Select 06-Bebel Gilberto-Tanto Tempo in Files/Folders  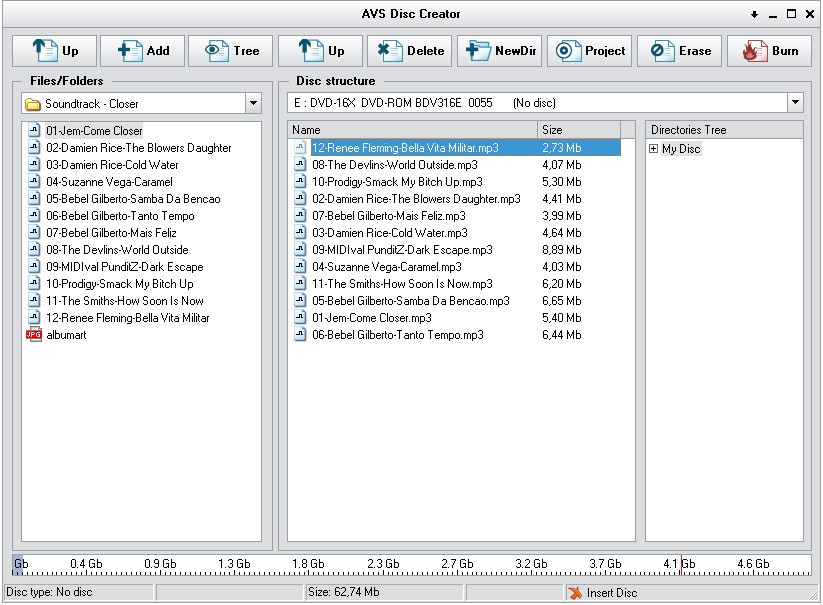pos(120,216)
